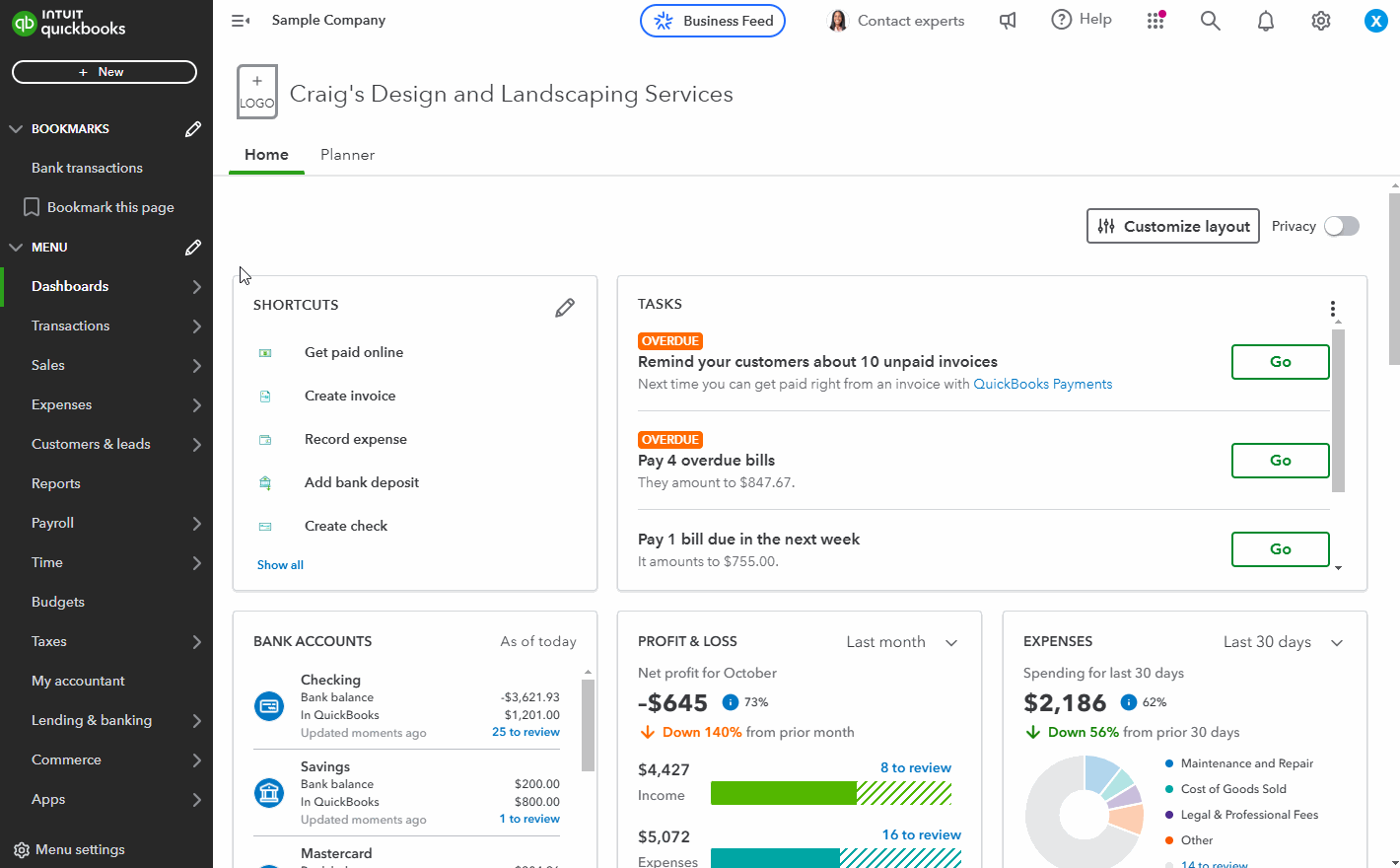The height and width of the screenshot is (868, 1400).
Task: Open My accountant in the menu
Action: pyautogui.click(x=78, y=681)
